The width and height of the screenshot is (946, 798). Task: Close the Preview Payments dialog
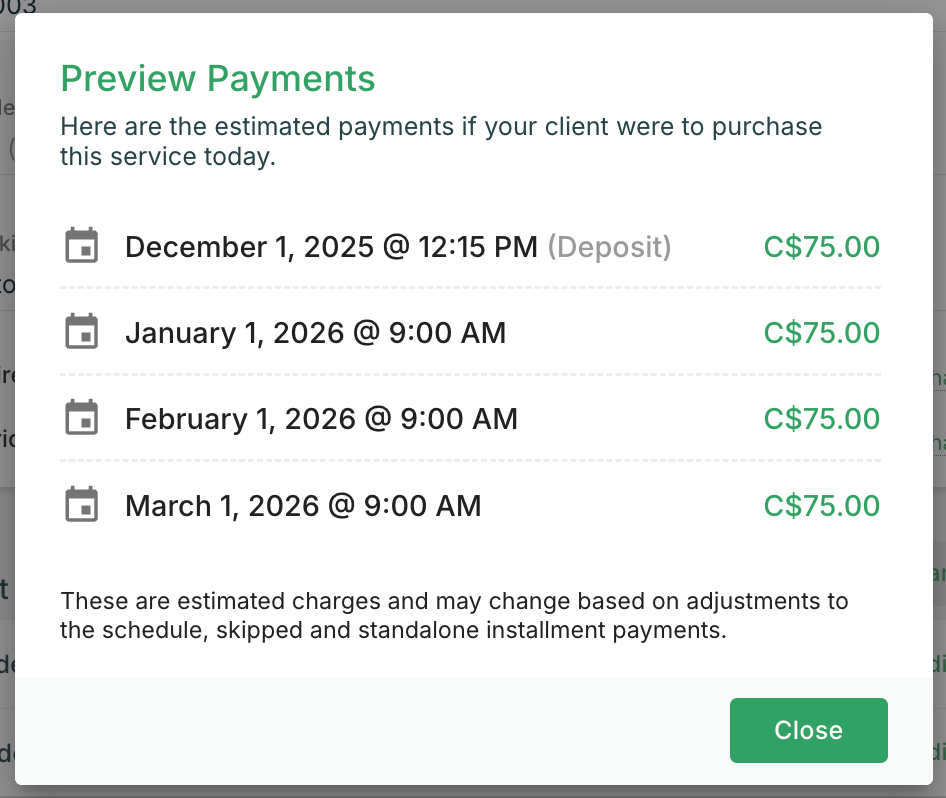click(x=808, y=730)
